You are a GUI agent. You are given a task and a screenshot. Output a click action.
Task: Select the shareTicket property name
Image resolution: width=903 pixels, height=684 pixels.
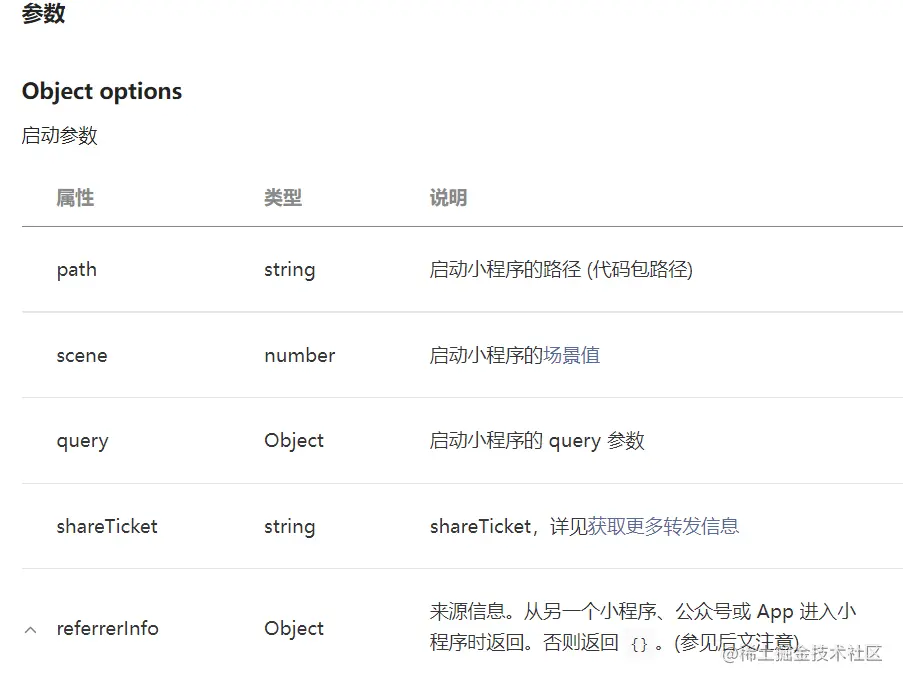pos(107,526)
